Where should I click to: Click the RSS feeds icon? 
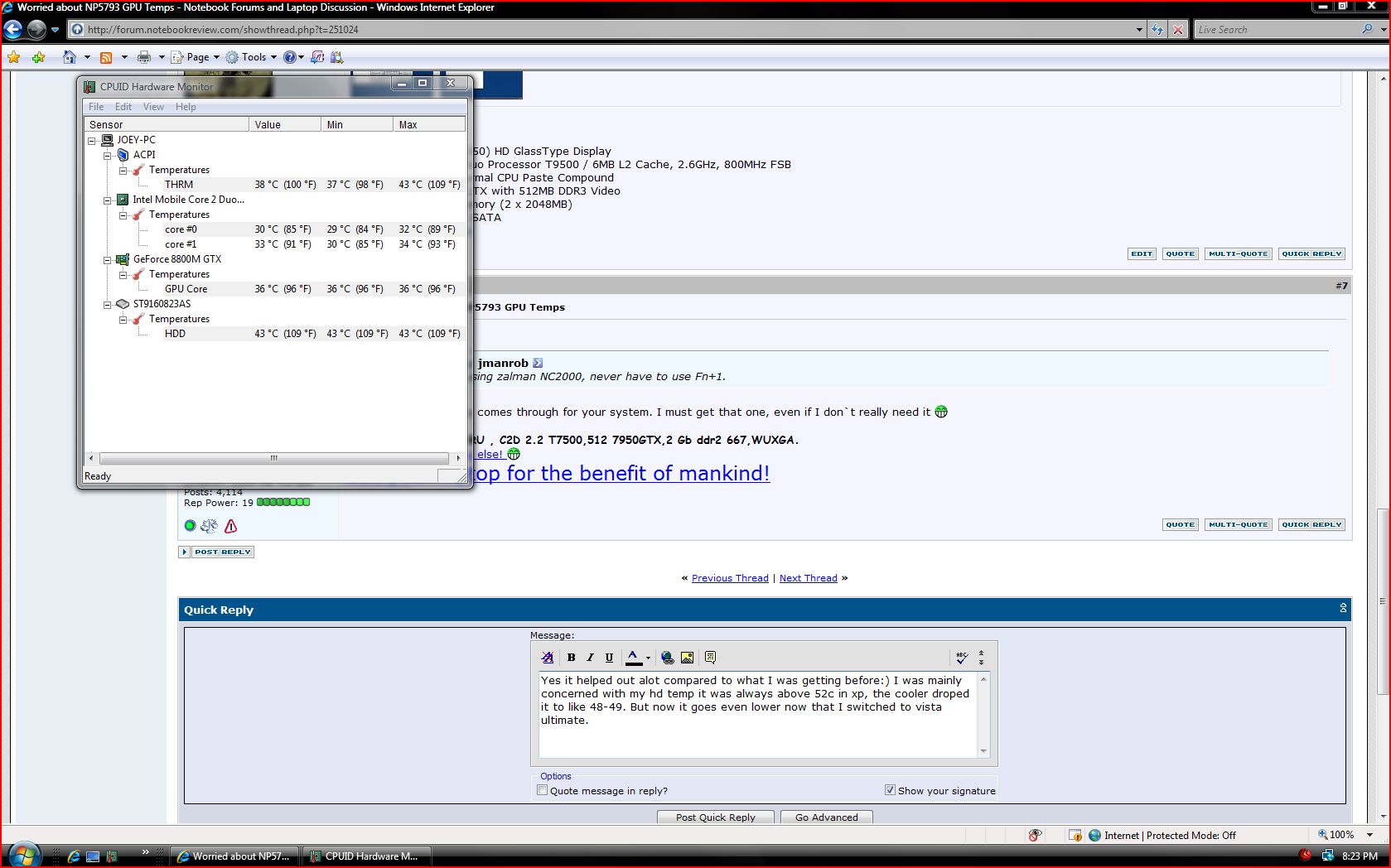click(x=106, y=57)
